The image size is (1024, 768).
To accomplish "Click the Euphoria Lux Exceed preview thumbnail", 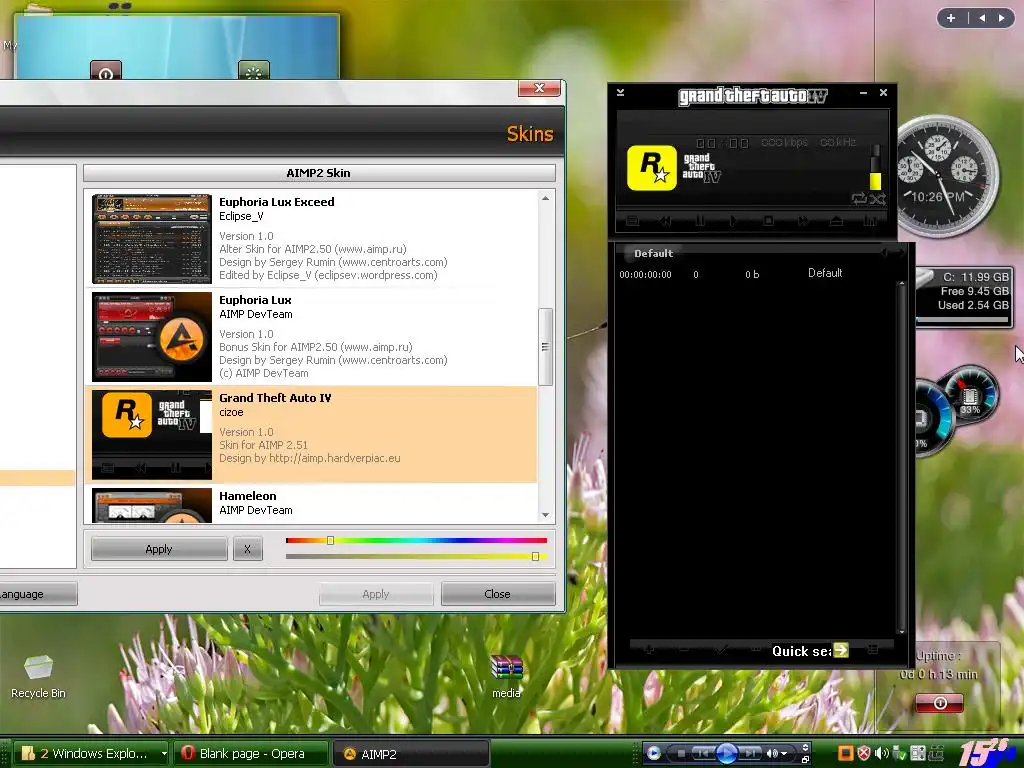I will coord(152,238).
